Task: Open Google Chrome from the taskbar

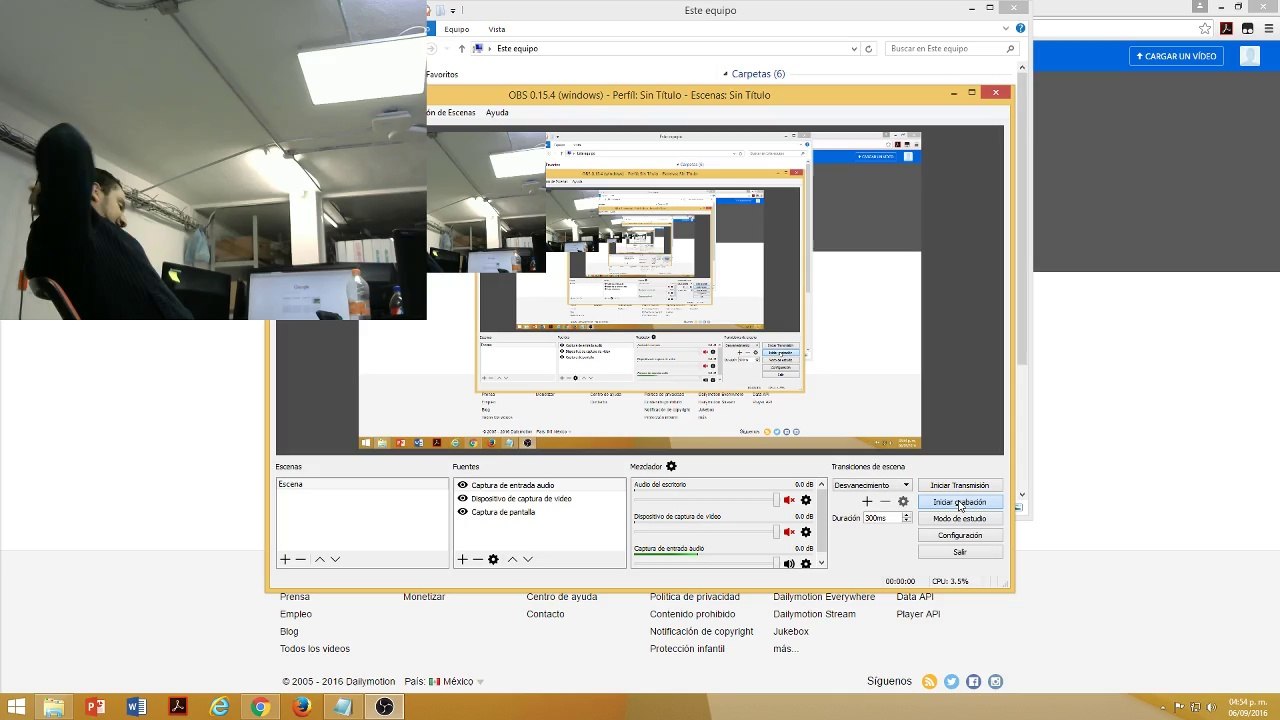Action: [x=260, y=707]
